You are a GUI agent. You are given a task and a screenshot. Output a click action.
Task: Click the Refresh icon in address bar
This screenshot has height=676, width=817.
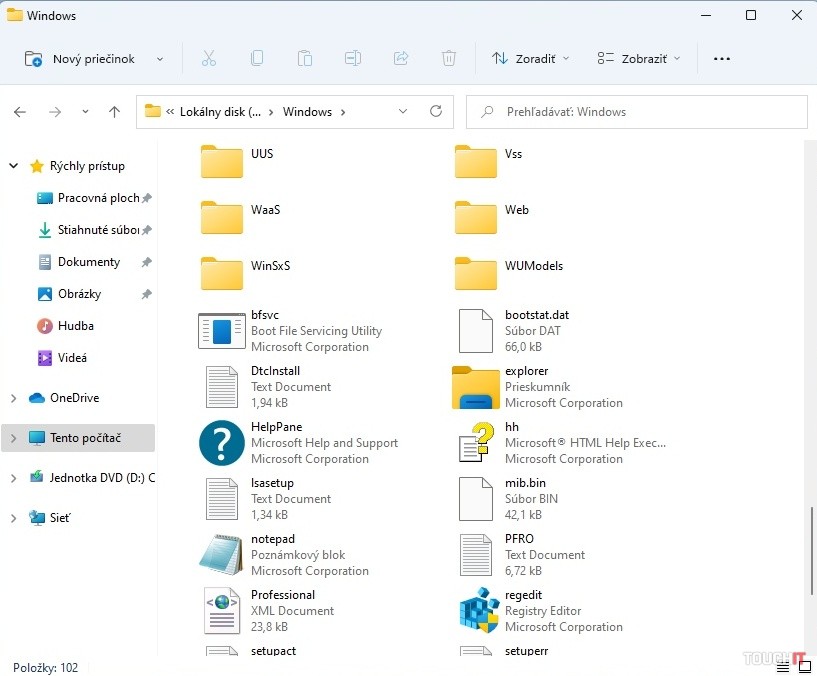click(x=435, y=112)
